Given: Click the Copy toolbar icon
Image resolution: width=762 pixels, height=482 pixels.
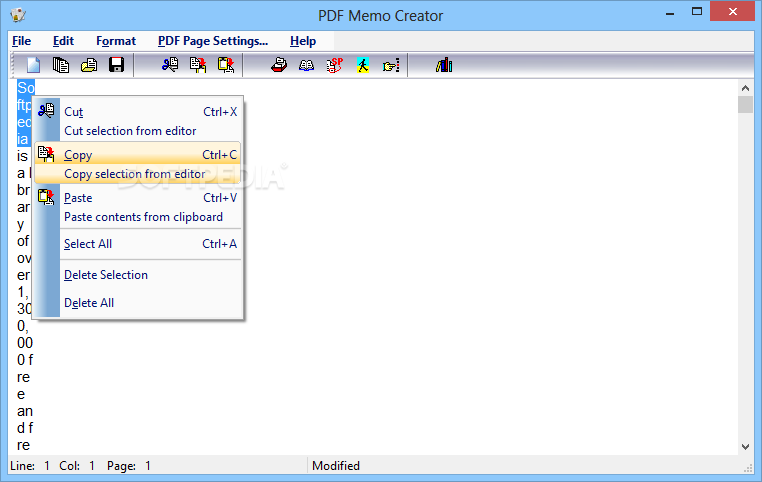Looking at the screenshot, I should coord(198,65).
